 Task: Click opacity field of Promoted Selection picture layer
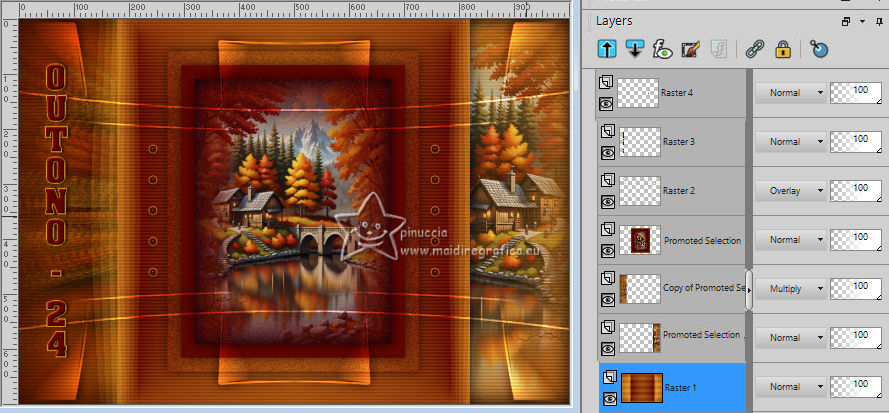(x=856, y=240)
